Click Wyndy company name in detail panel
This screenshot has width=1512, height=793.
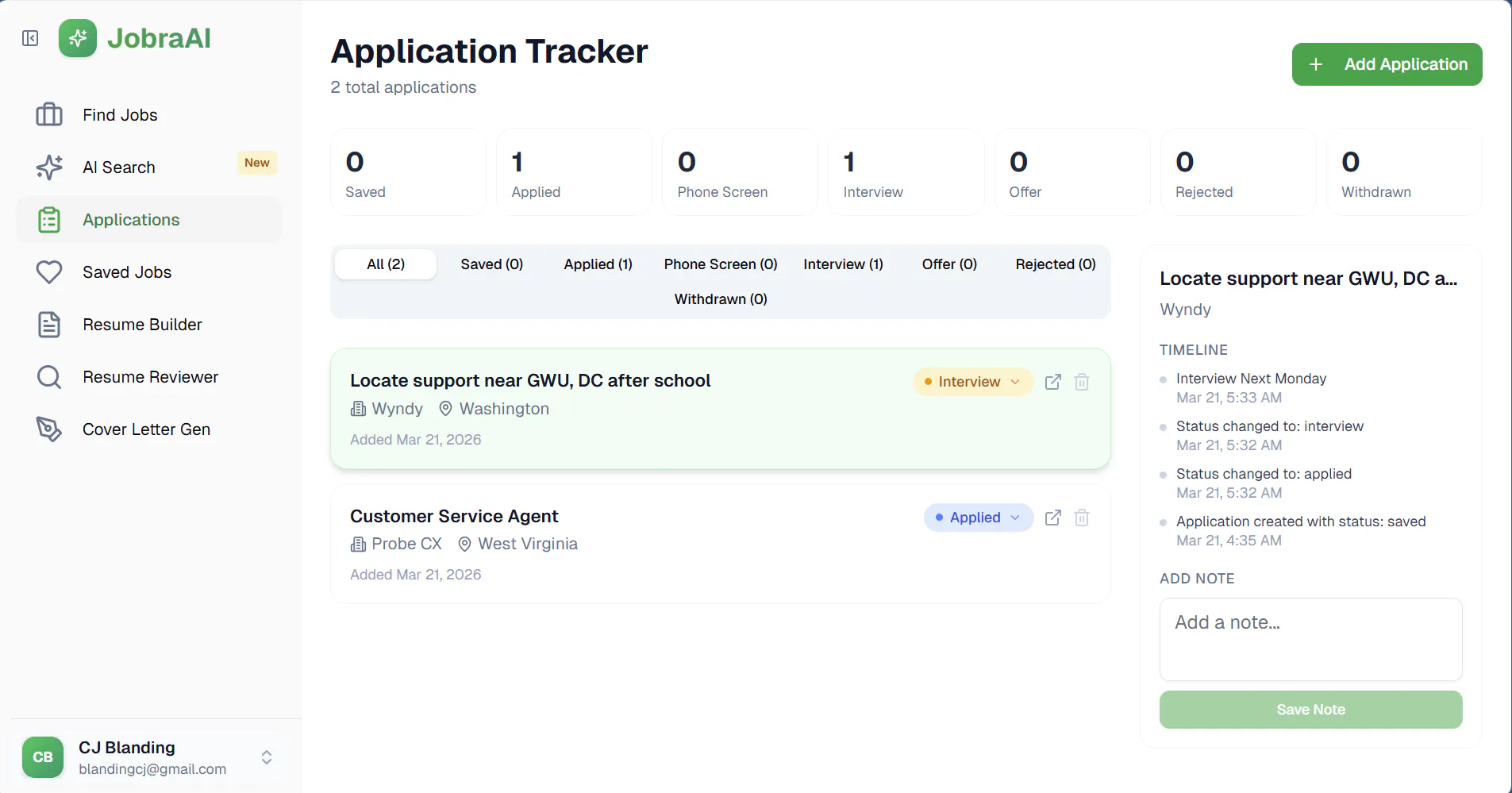(x=1185, y=310)
